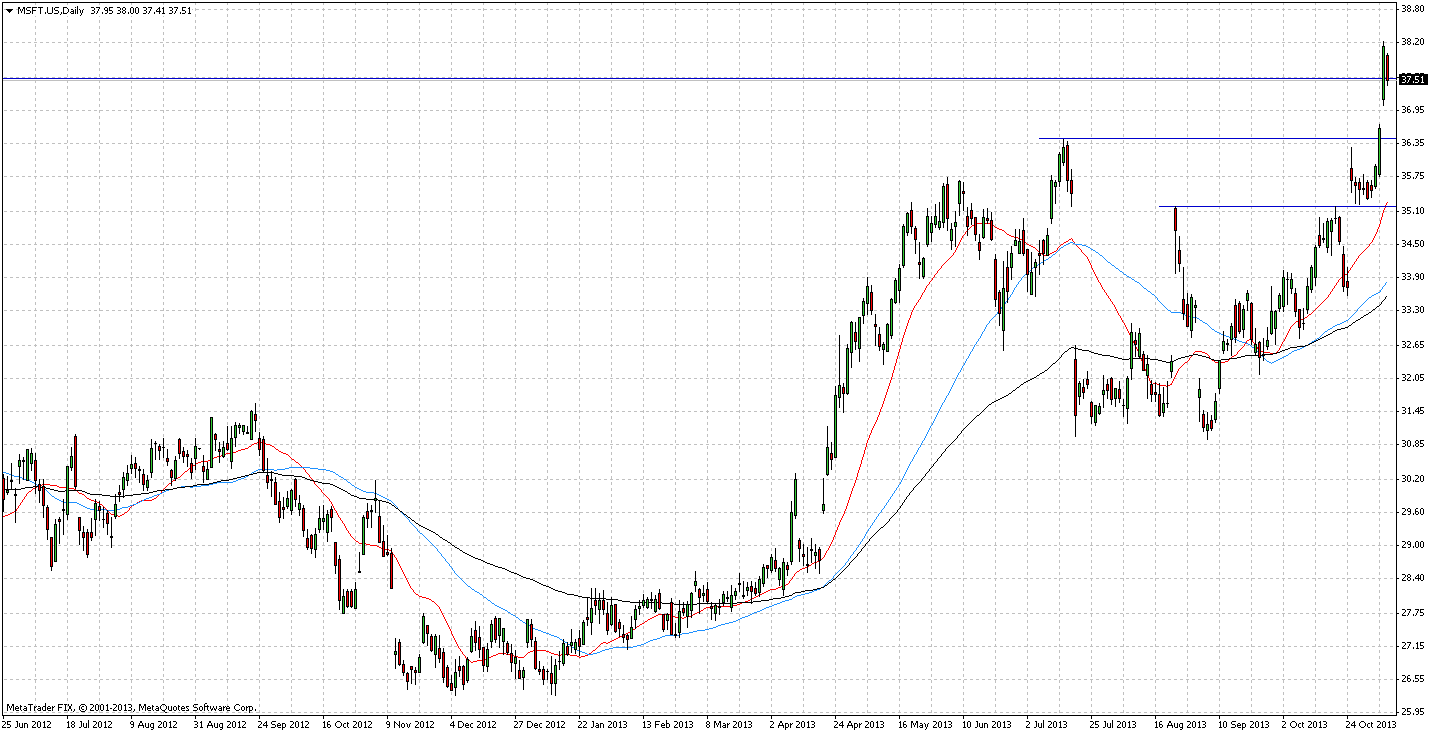Click the 4 Dec 2012 date label
This screenshot has height=733, width=1436.
click(x=473, y=724)
